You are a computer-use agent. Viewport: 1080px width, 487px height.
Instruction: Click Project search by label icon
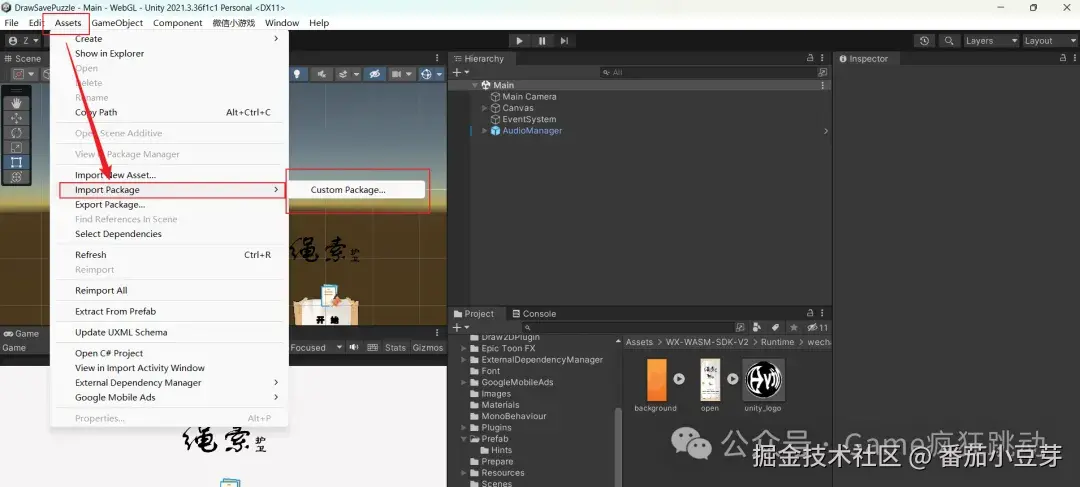pos(775,327)
